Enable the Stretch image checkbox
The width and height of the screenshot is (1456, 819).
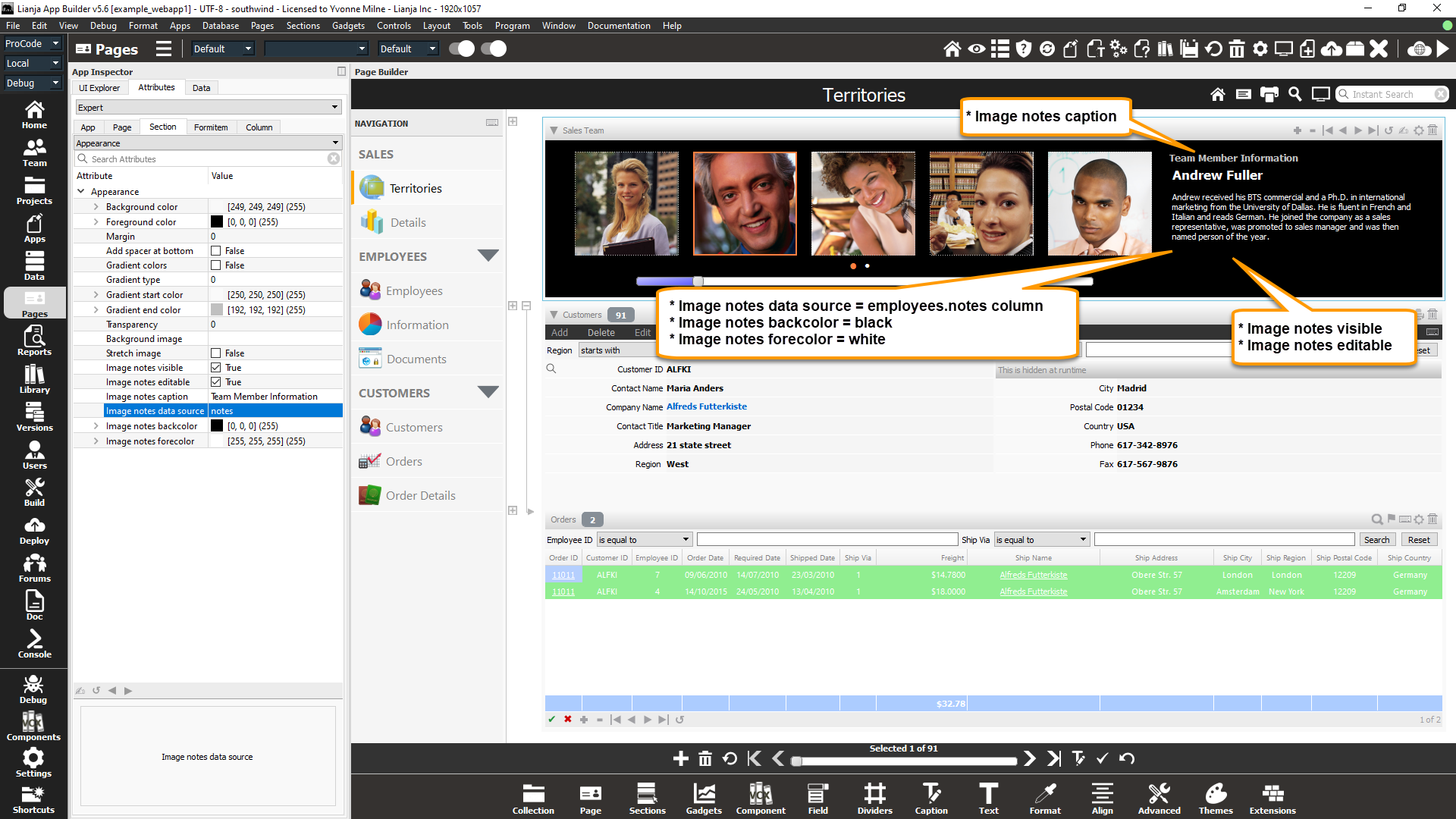coord(216,353)
